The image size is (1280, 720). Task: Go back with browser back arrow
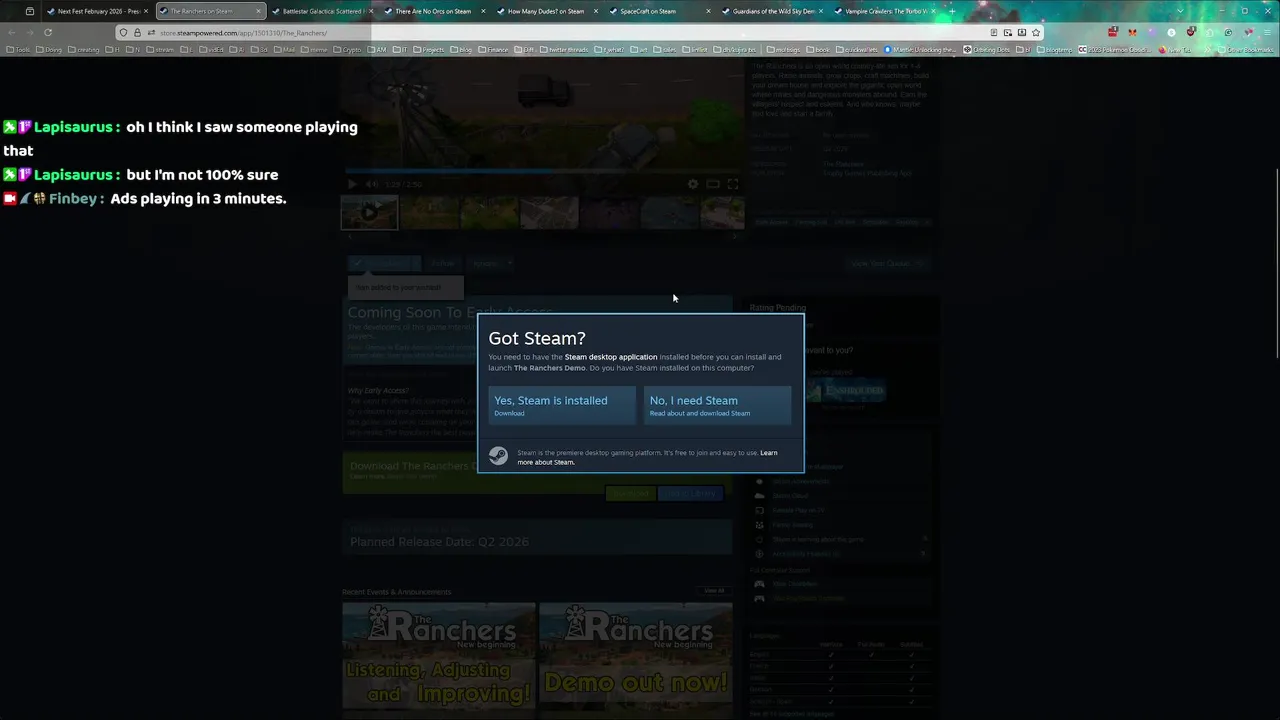[x=11, y=32]
